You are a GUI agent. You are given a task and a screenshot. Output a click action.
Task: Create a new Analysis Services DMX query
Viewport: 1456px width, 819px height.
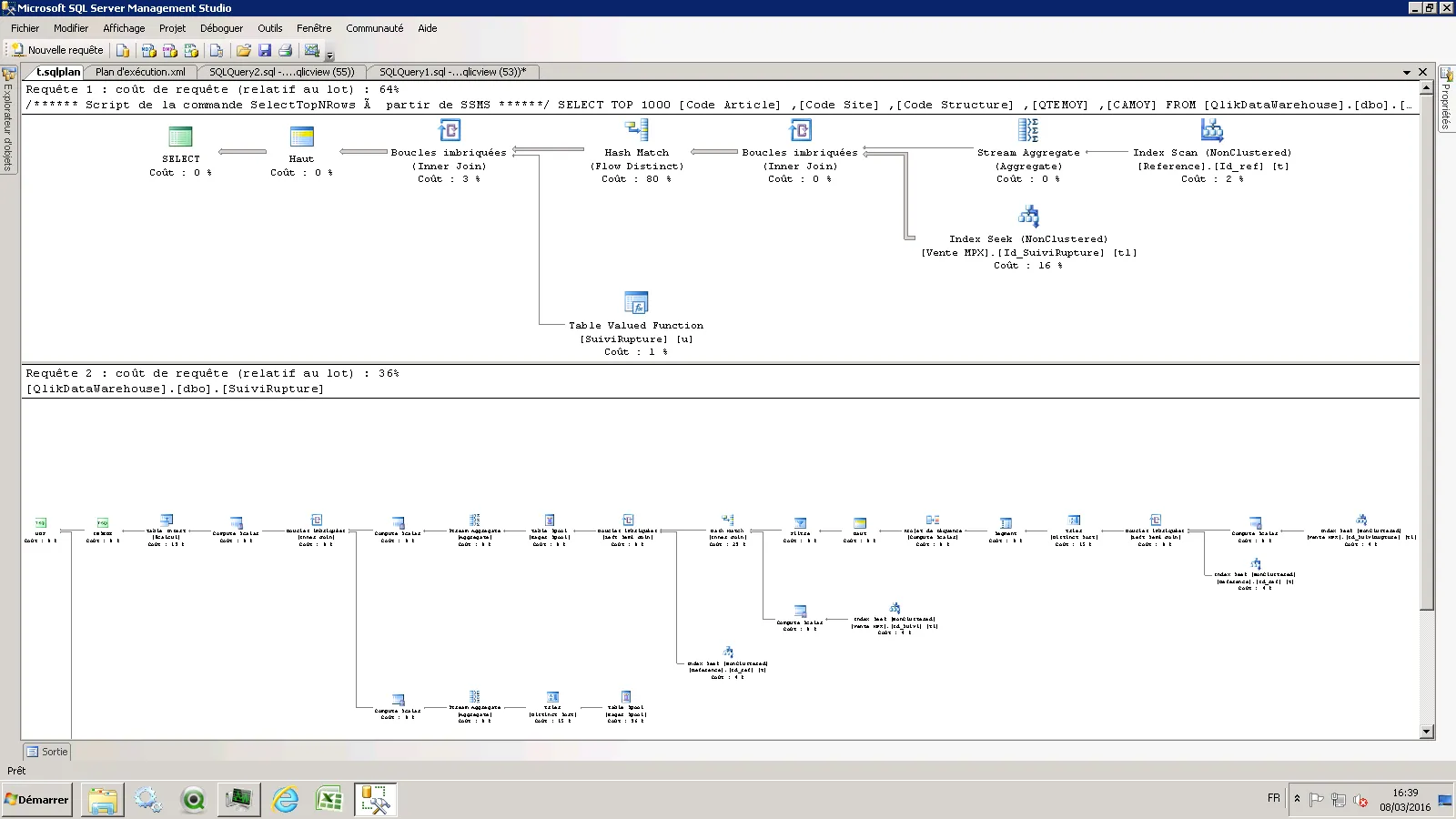click(169, 50)
